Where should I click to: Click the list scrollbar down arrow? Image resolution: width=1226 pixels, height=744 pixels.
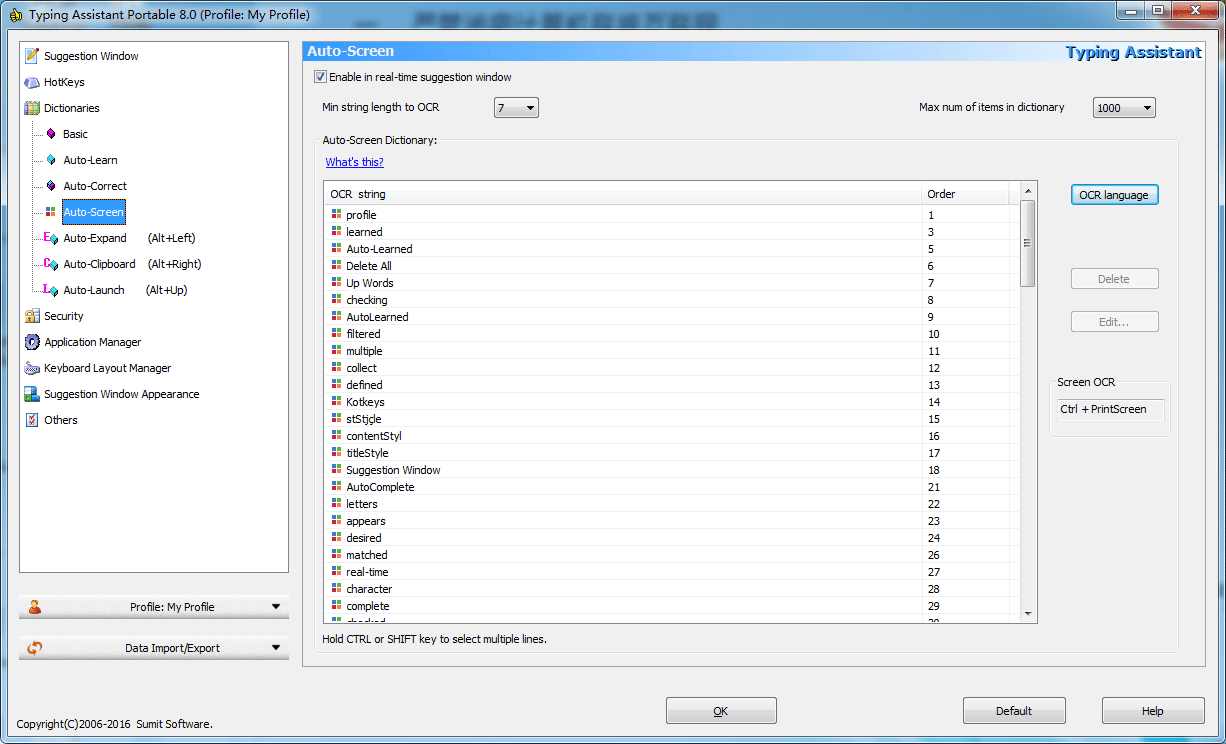(x=1028, y=614)
